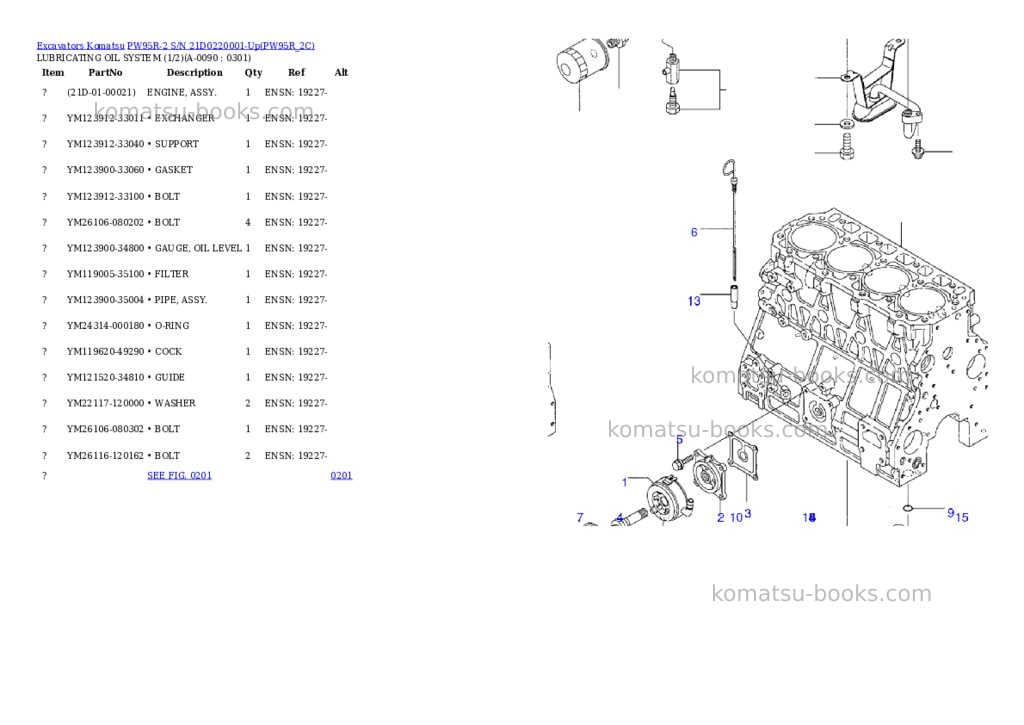Select part number YM26106-080302
This screenshot has width=1024, height=725.
(105, 429)
